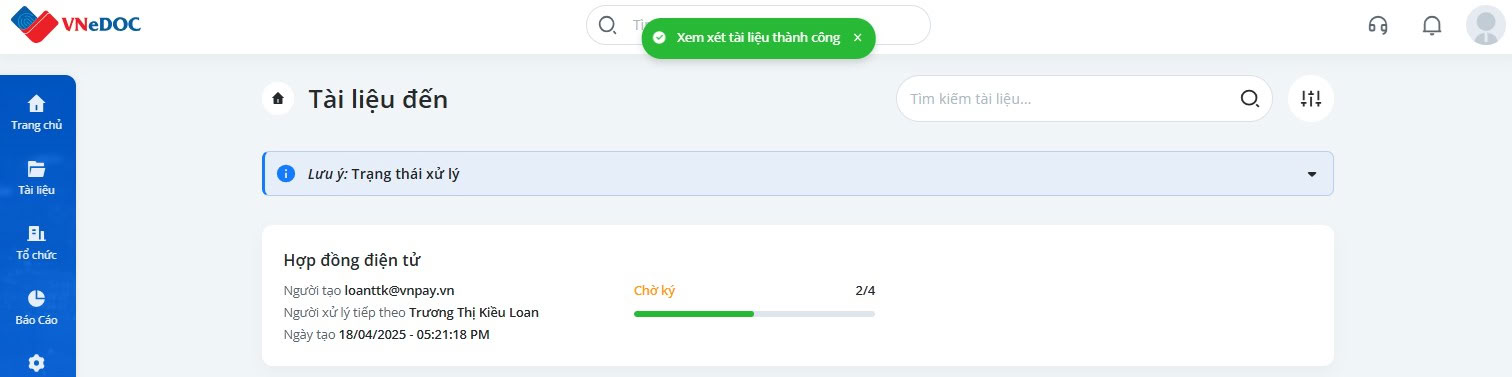1512x377 pixels.
Task: Open Tổ chức section in sidebar
Action: (37, 243)
